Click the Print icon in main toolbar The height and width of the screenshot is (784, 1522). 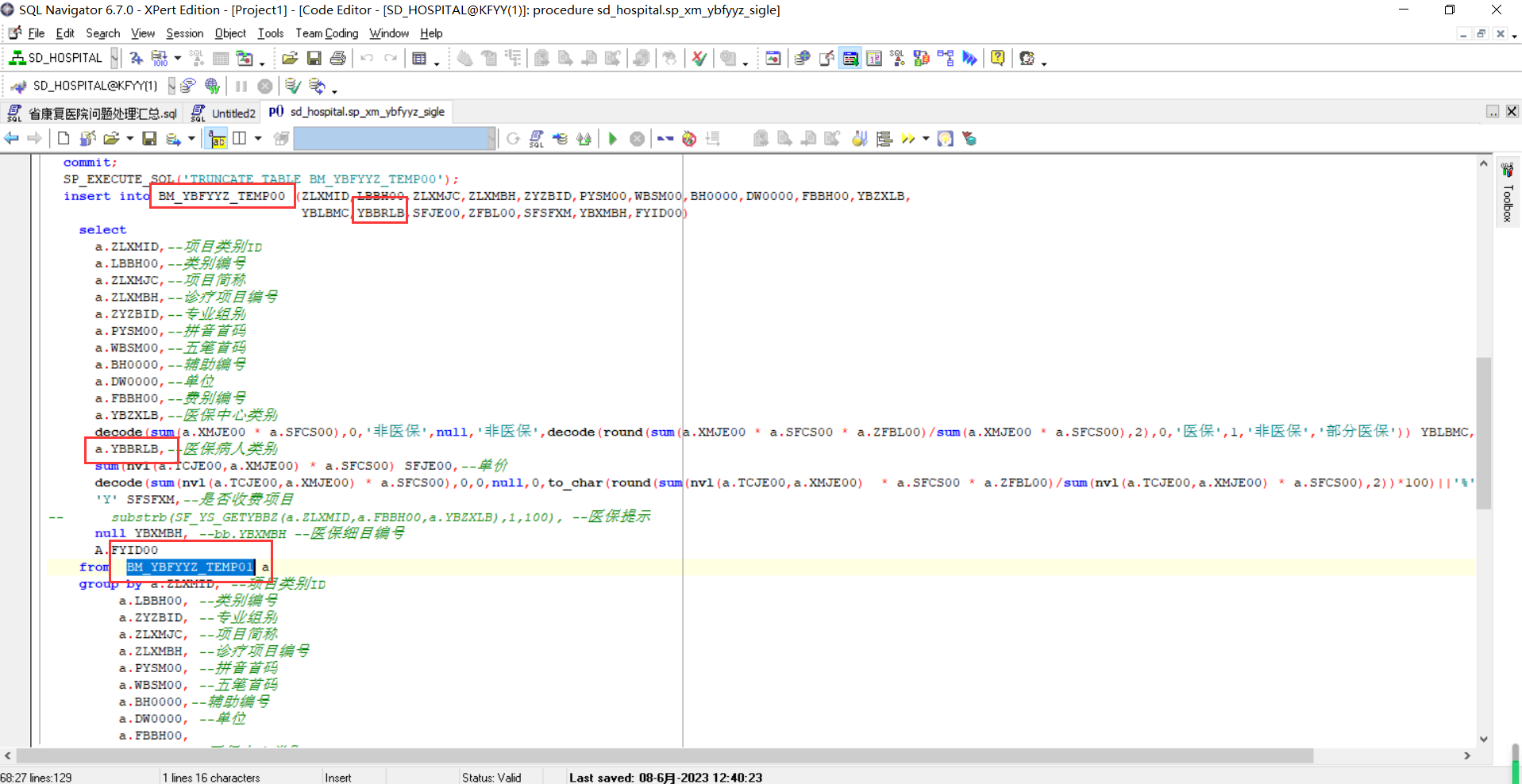pos(338,59)
